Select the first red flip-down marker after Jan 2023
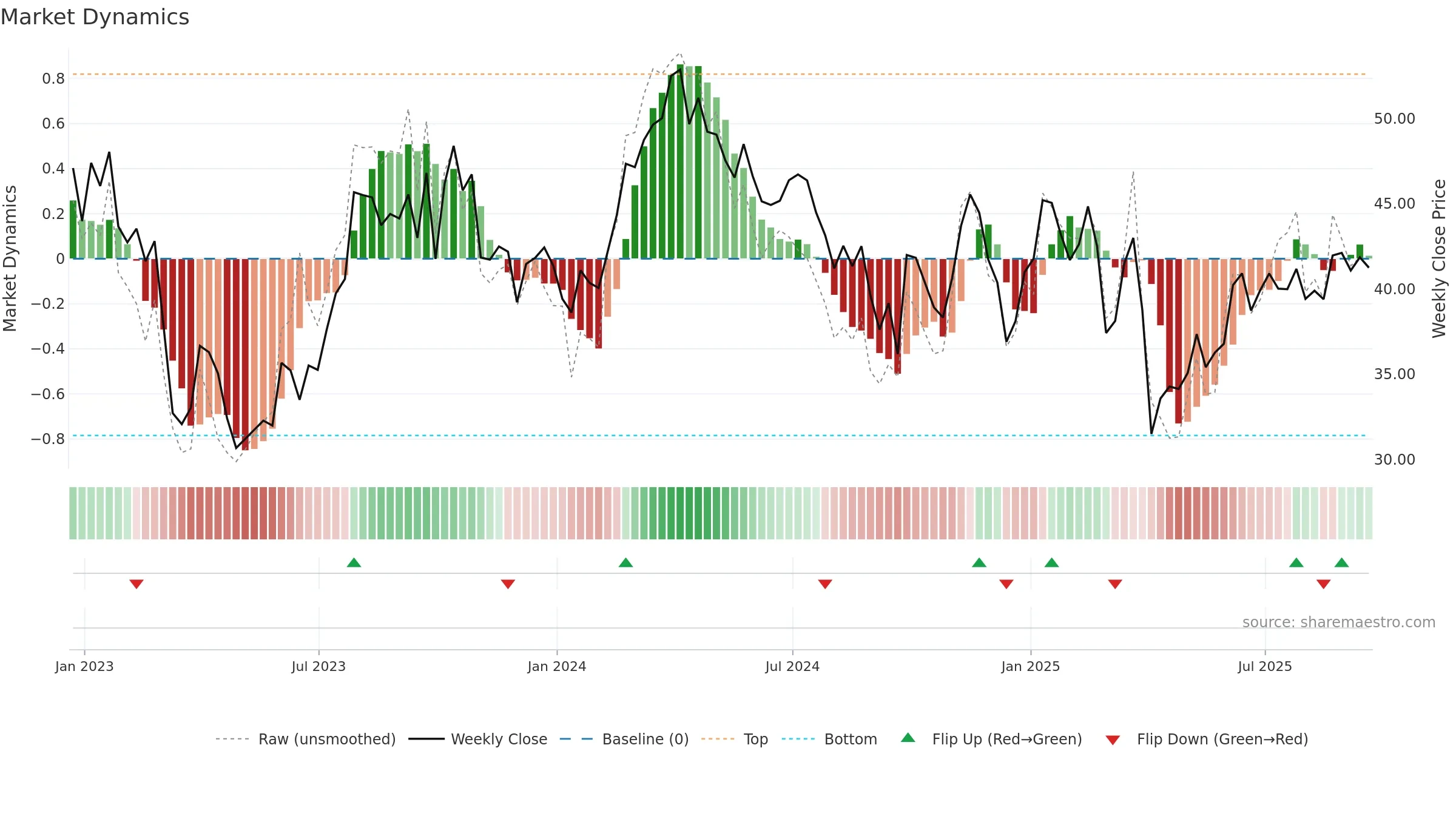Image resolution: width=1456 pixels, height=819 pixels. pos(136,584)
